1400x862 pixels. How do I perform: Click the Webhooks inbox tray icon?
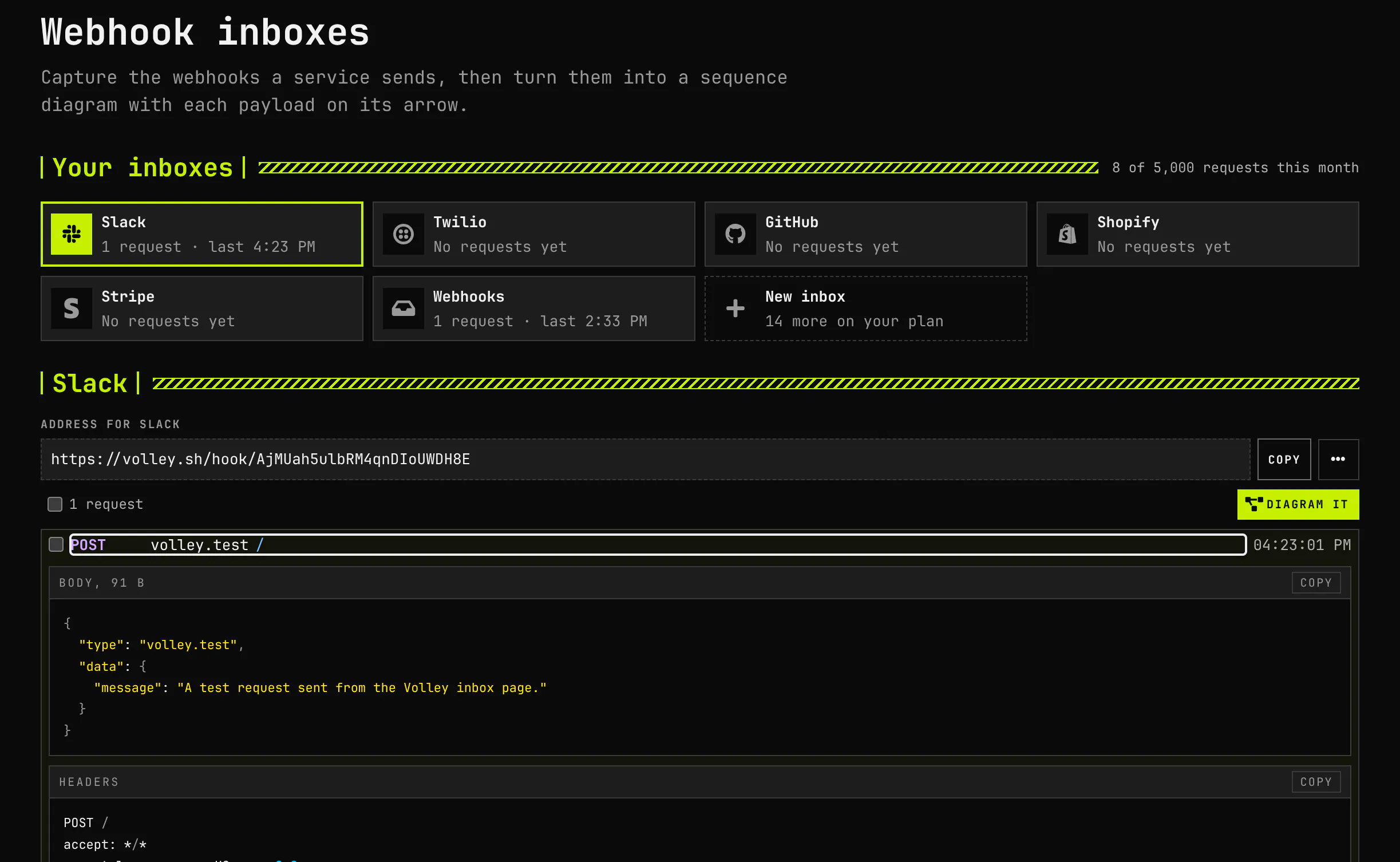point(404,309)
